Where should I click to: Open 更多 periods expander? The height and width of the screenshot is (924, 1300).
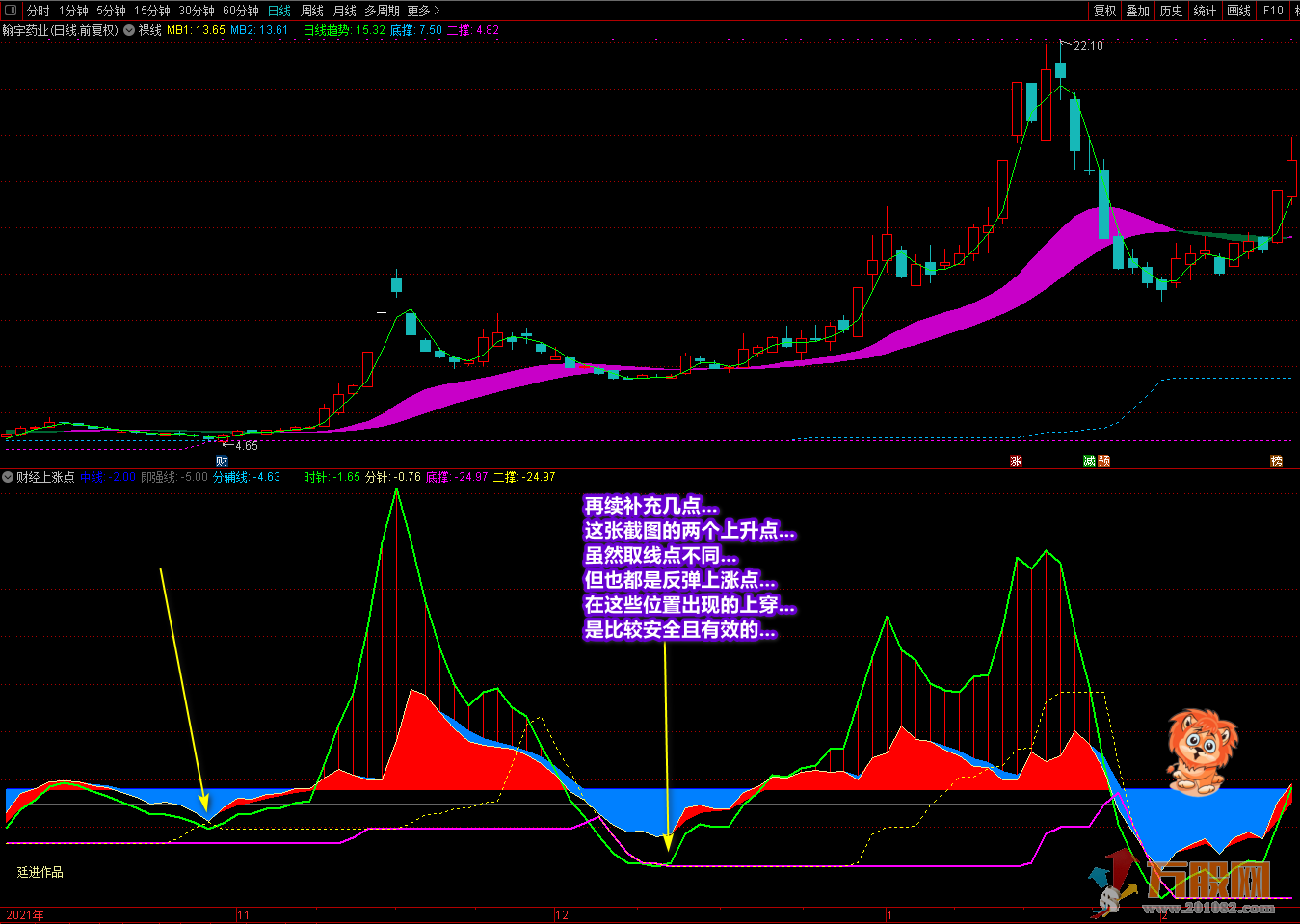click(x=423, y=11)
